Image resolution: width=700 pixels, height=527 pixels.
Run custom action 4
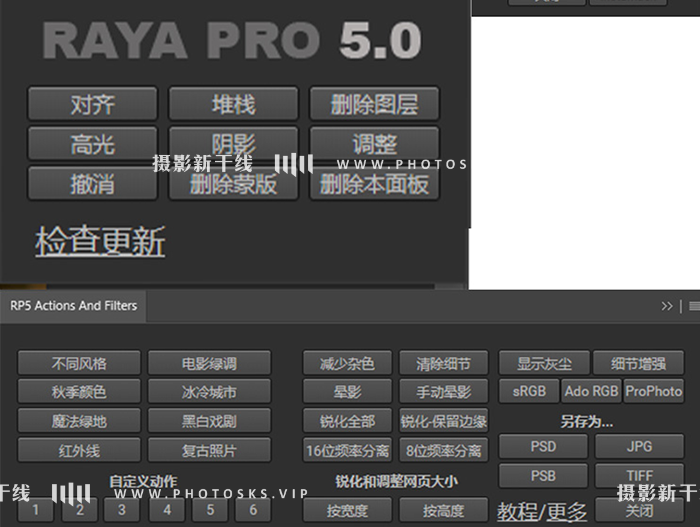(167, 510)
